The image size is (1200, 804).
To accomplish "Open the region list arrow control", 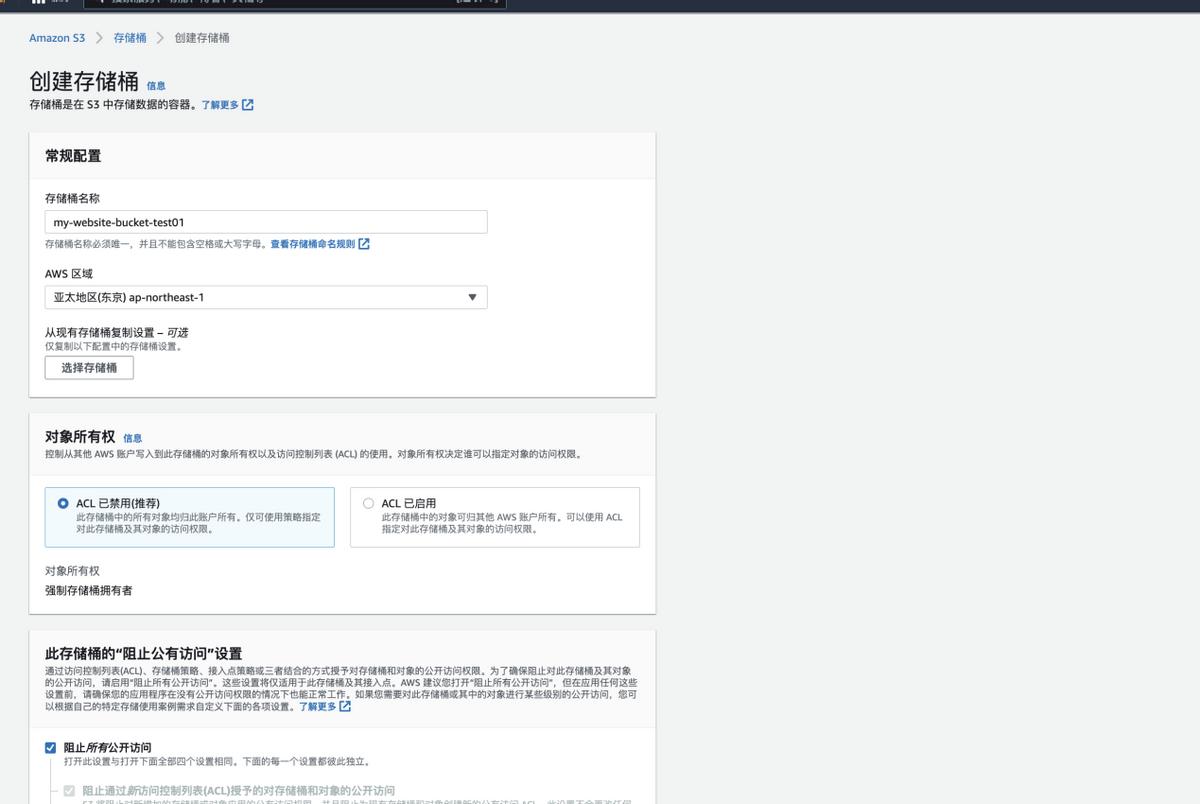I will pos(471,296).
